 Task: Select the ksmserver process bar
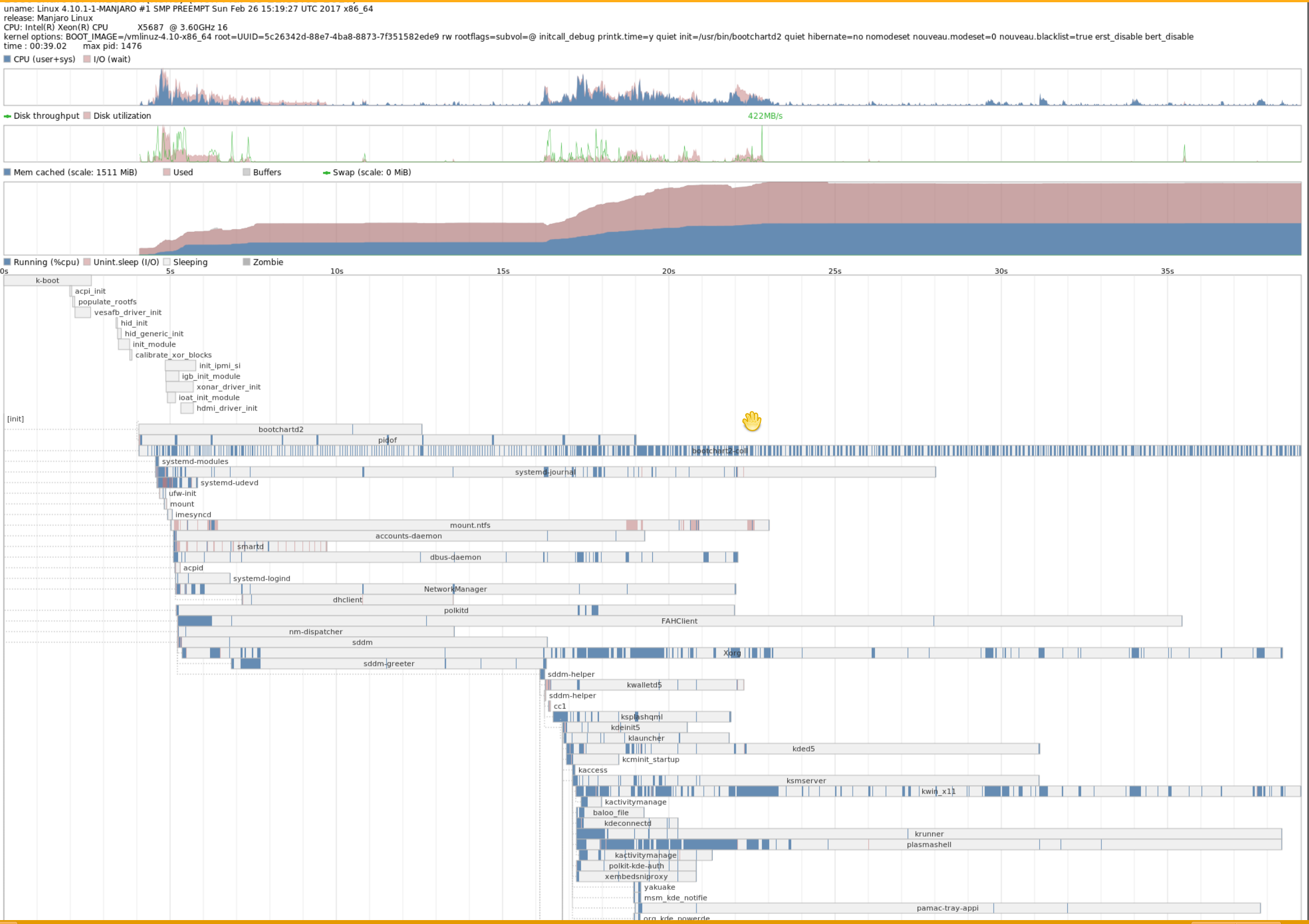coord(806,781)
